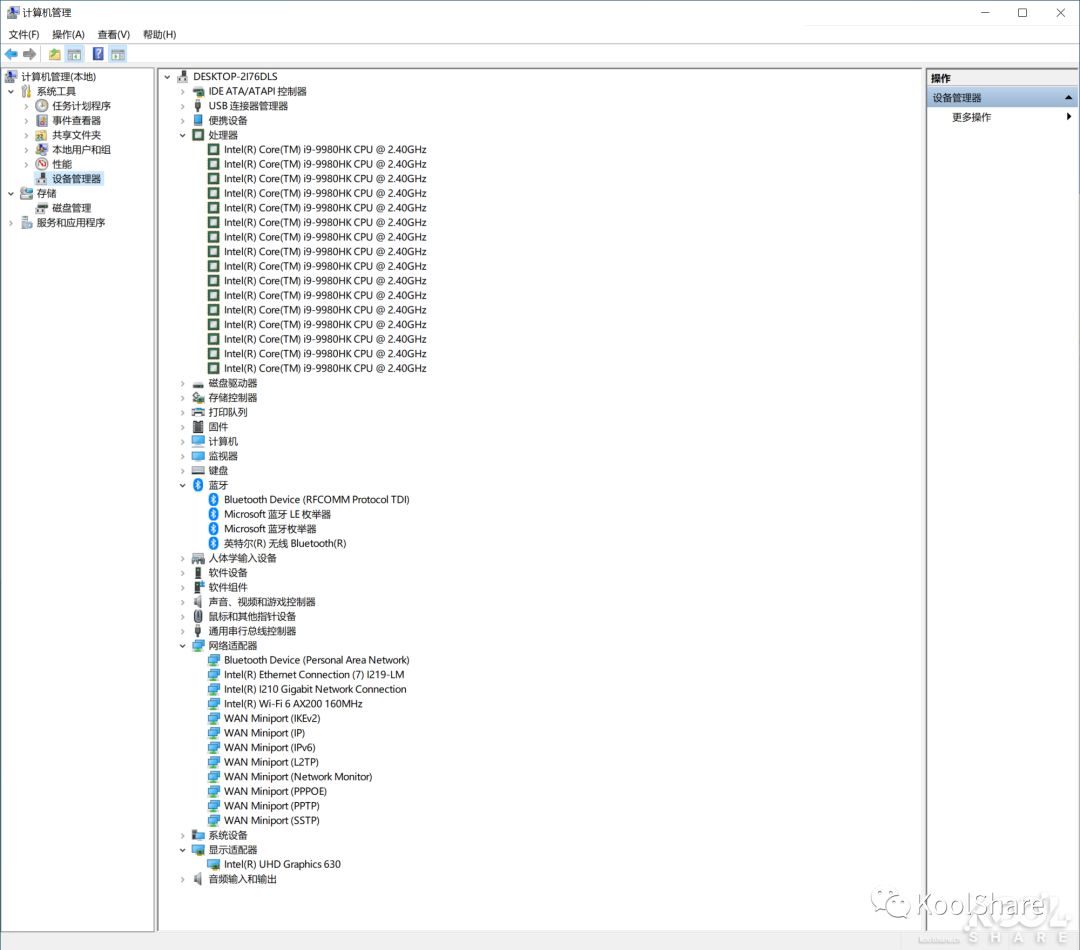1080x950 pixels.
Task: Click the Intel UHD Graphics 630 device icon
Action: pos(214,865)
